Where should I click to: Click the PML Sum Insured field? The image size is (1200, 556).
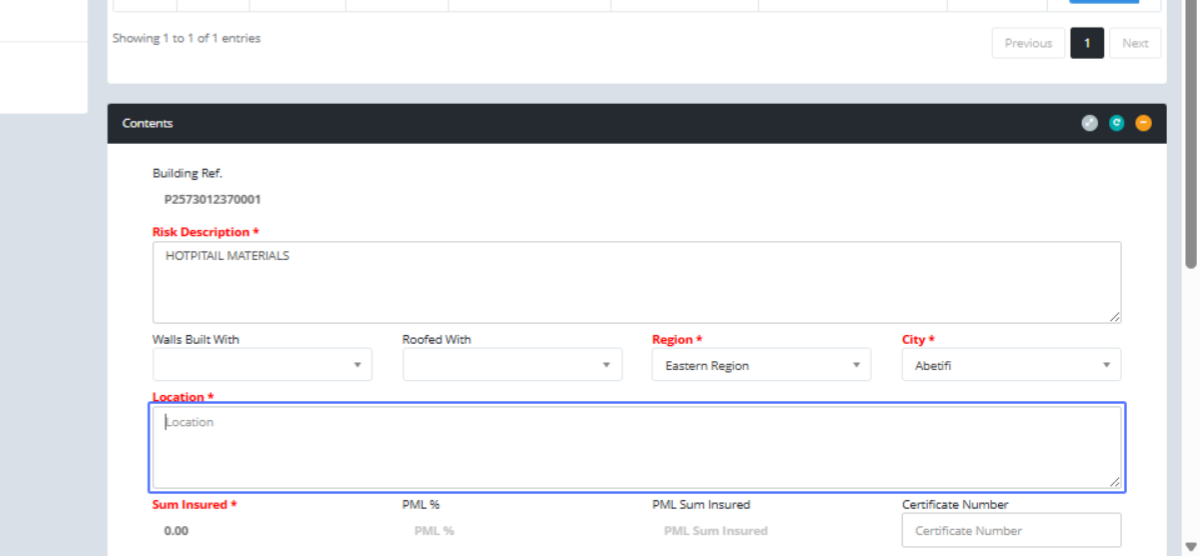pyautogui.click(x=761, y=530)
